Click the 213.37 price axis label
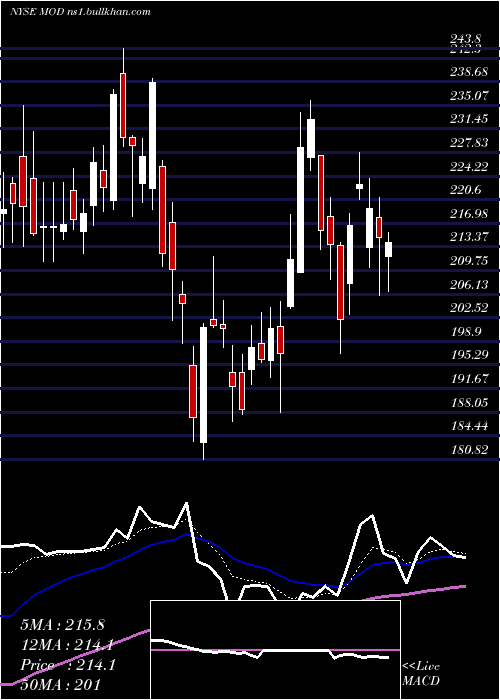 (469, 237)
